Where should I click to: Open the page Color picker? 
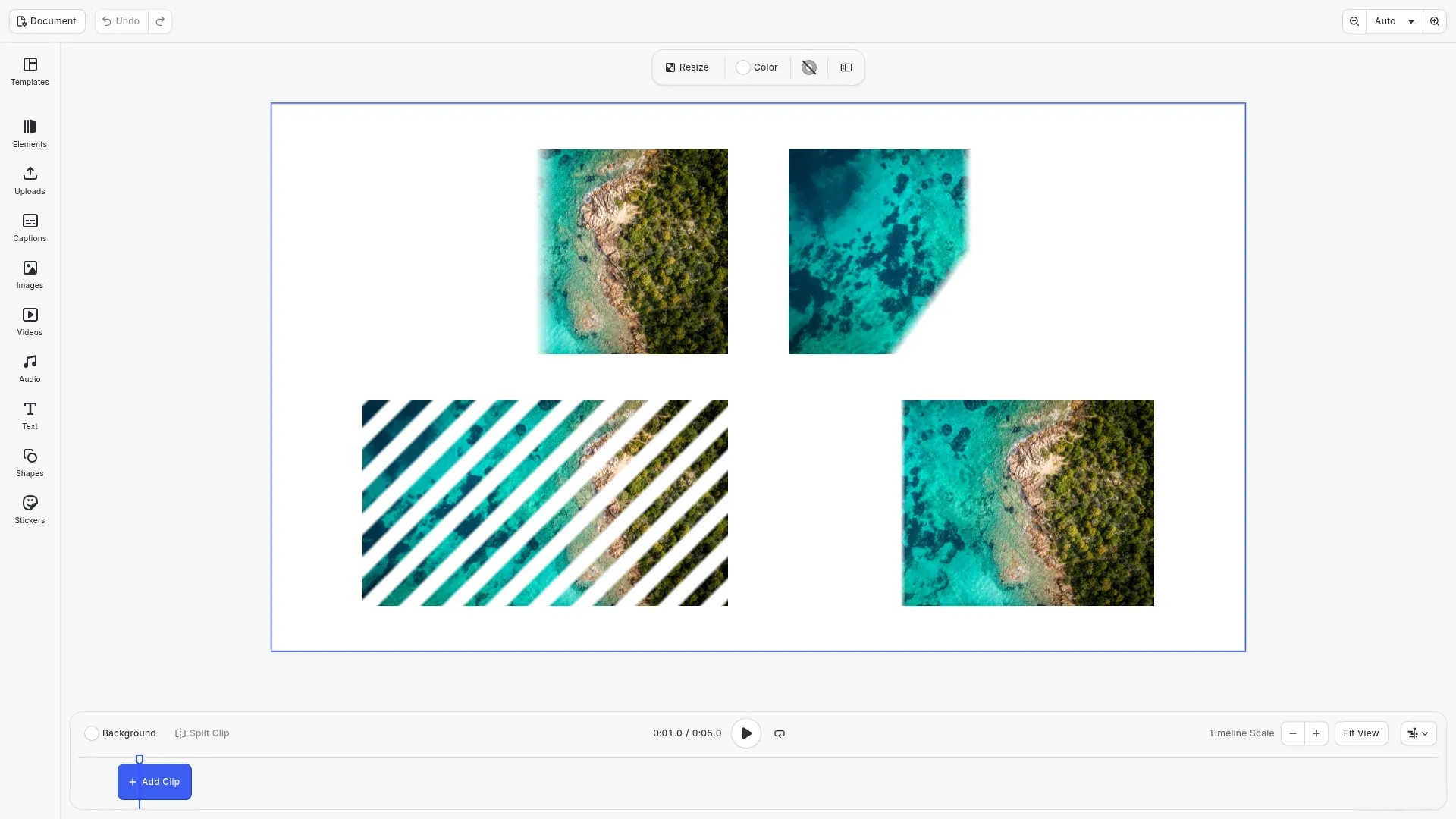pyautogui.click(x=757, y=67)
